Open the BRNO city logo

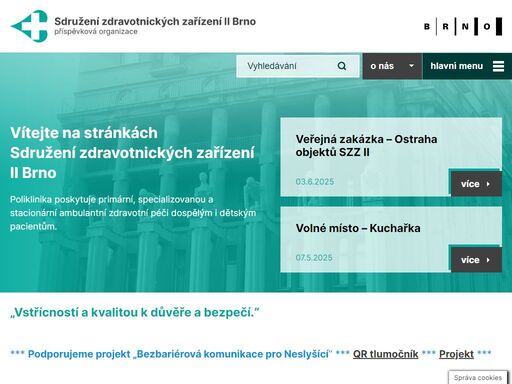tap(463, 26)
